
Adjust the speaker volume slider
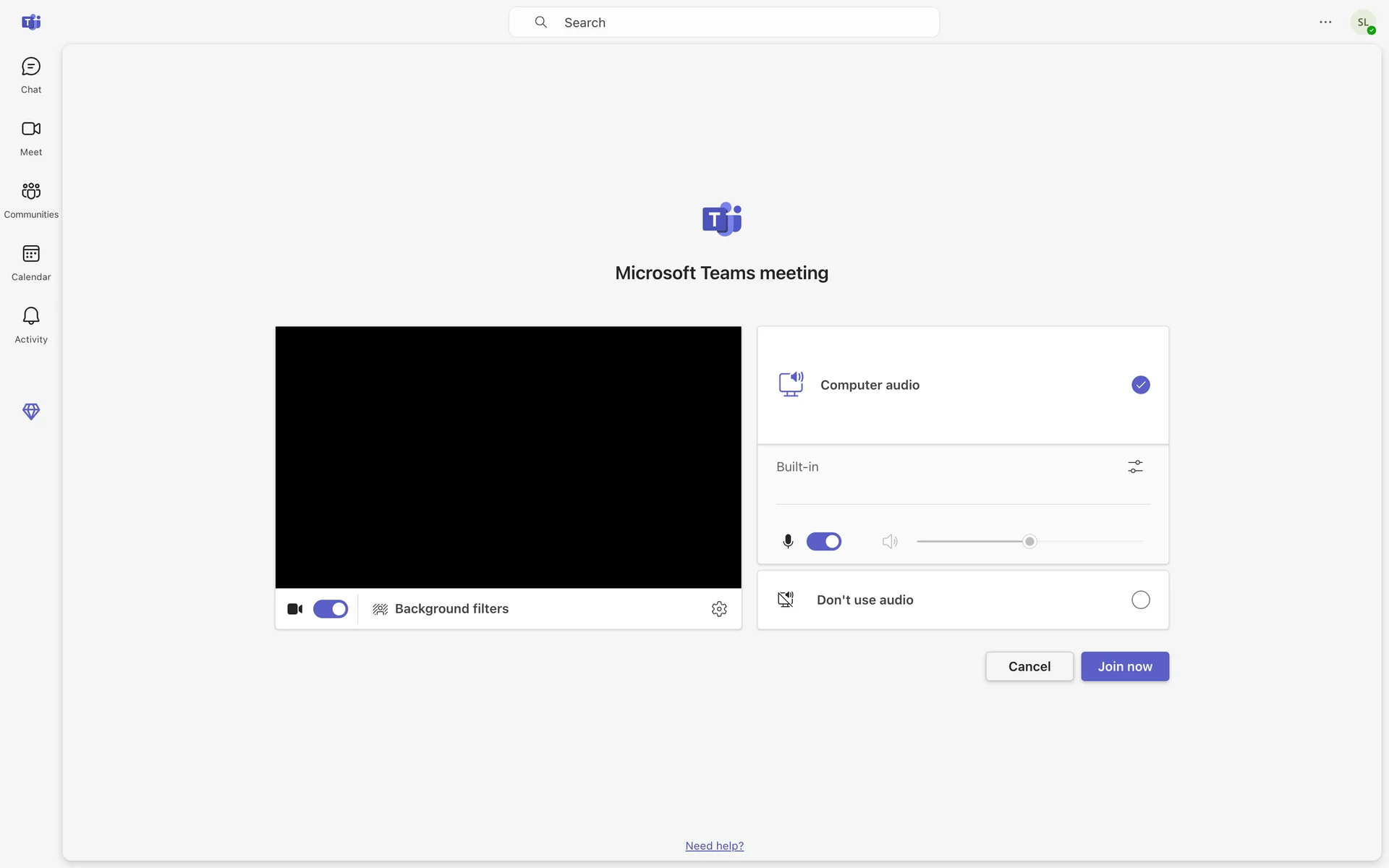click(x=1029, y=542)
